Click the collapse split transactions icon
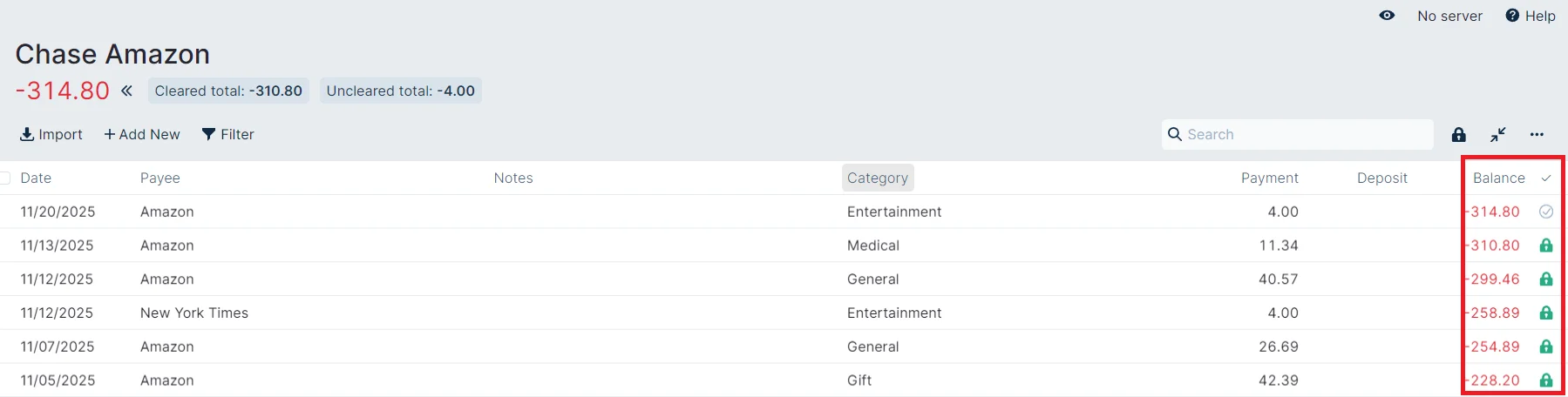The width and height of the screenshot is (1568, 397). point(1497,134)
